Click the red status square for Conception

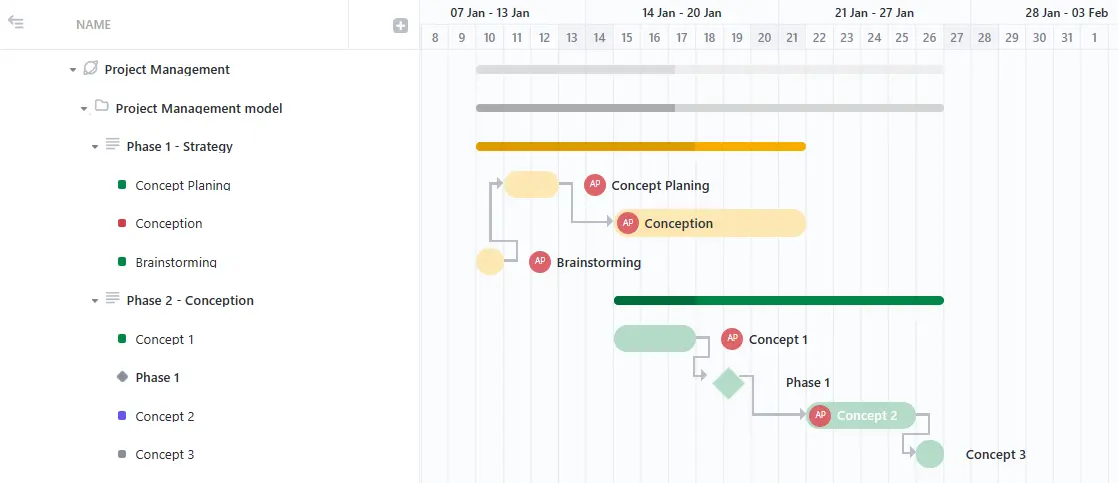pyautogui.click(x=122, y=223)
